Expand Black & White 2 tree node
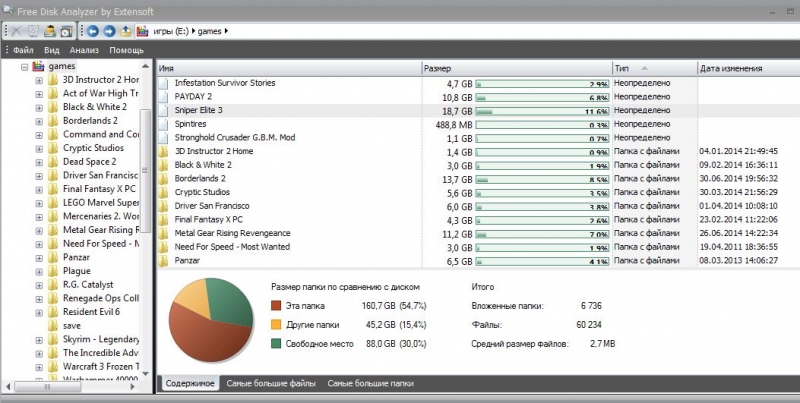Screen dimensions: 800x403 pyautogui.click(x=39, y=108)
